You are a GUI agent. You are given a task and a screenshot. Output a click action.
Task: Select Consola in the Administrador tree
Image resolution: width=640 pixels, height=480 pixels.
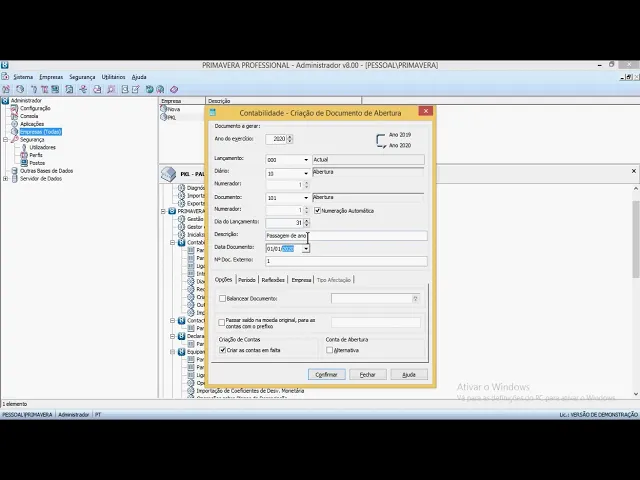pos(29,116)
